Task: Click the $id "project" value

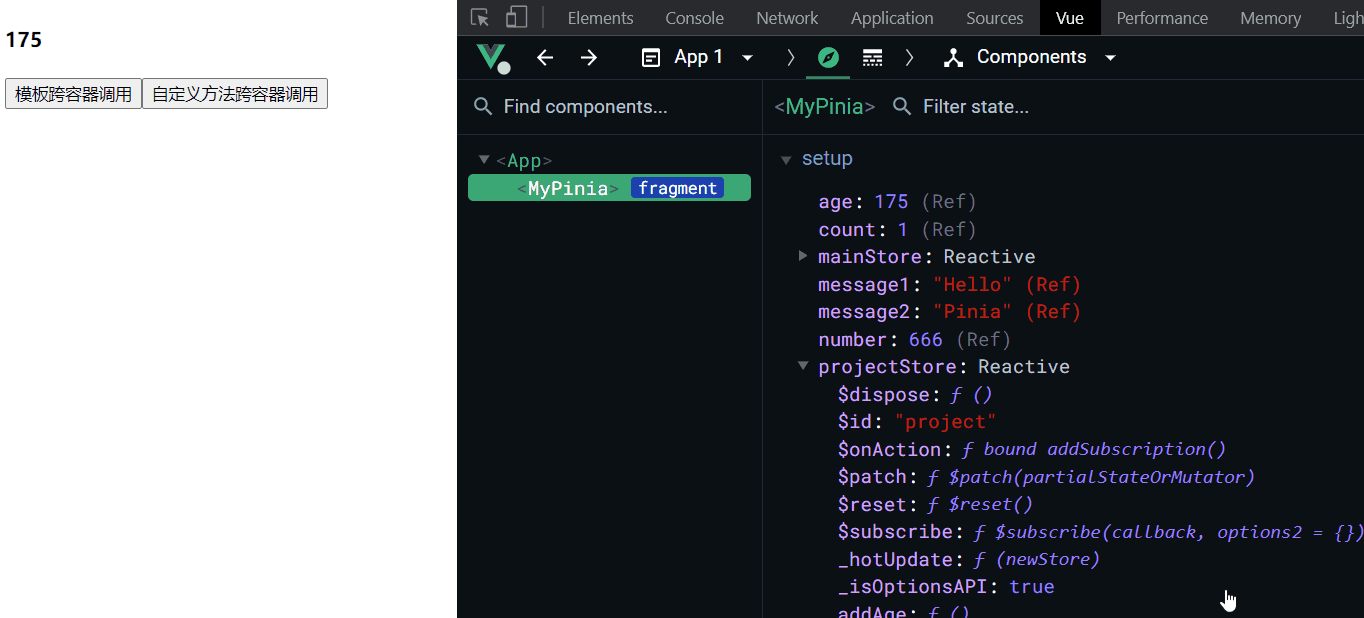Action: coord(946,421)
